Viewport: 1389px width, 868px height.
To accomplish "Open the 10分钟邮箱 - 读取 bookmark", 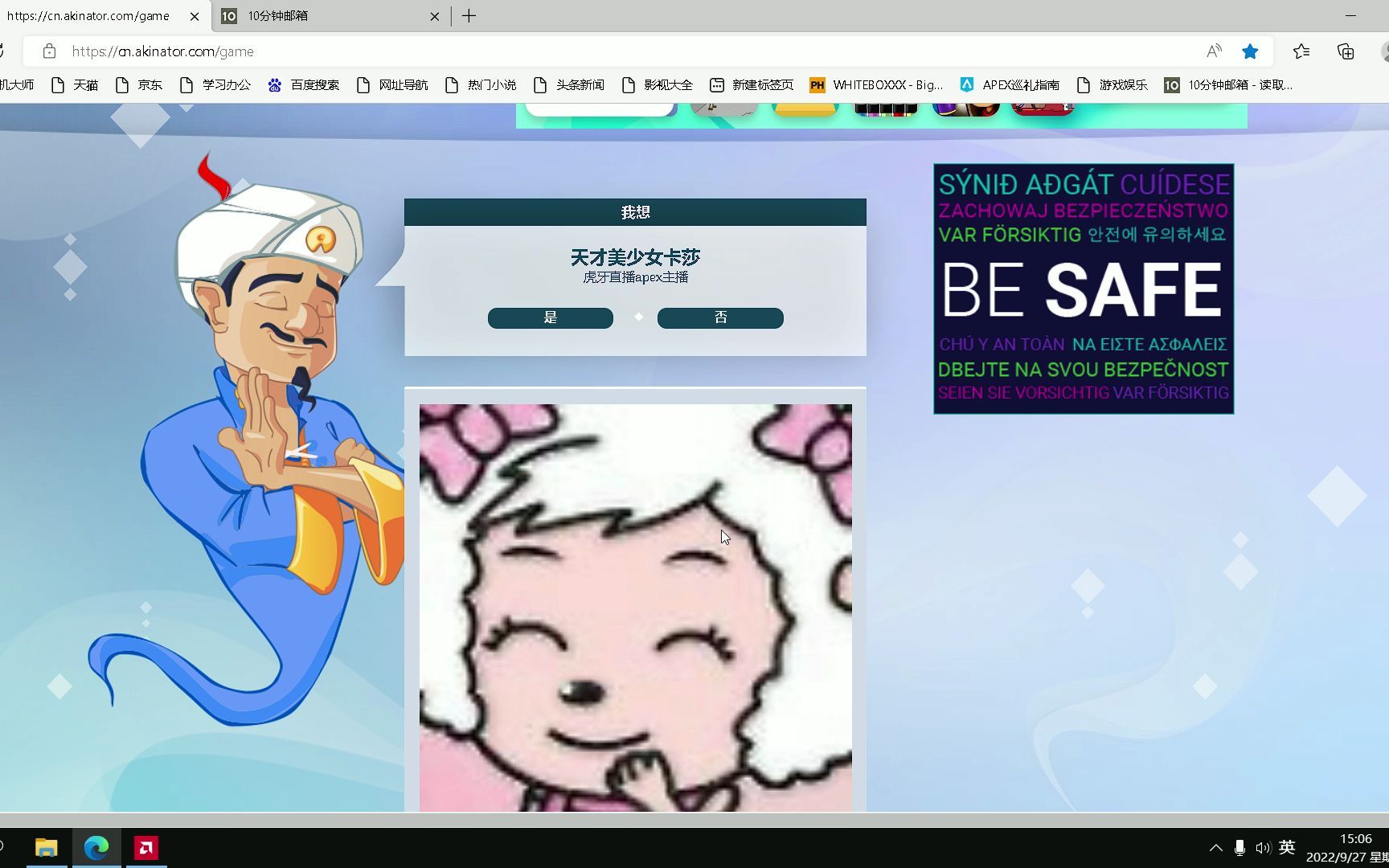I will coord(1228,84).
